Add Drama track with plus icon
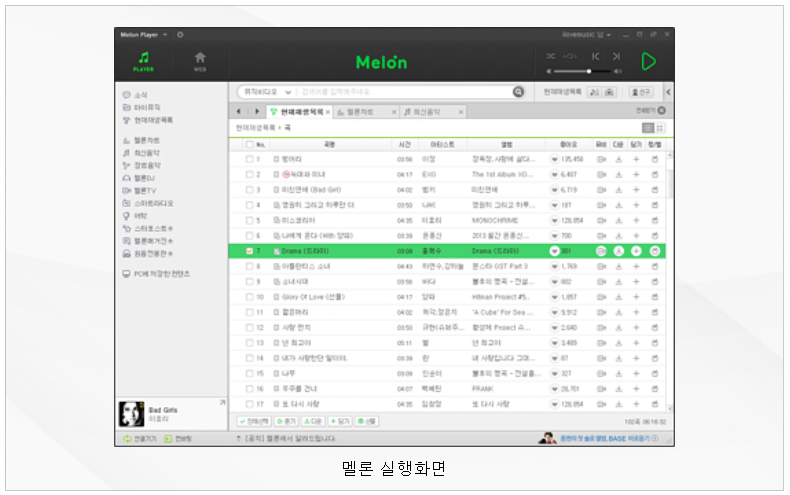The height and width of the screenshot is (495, 790). pyautogui.click(x=636, y=251)
